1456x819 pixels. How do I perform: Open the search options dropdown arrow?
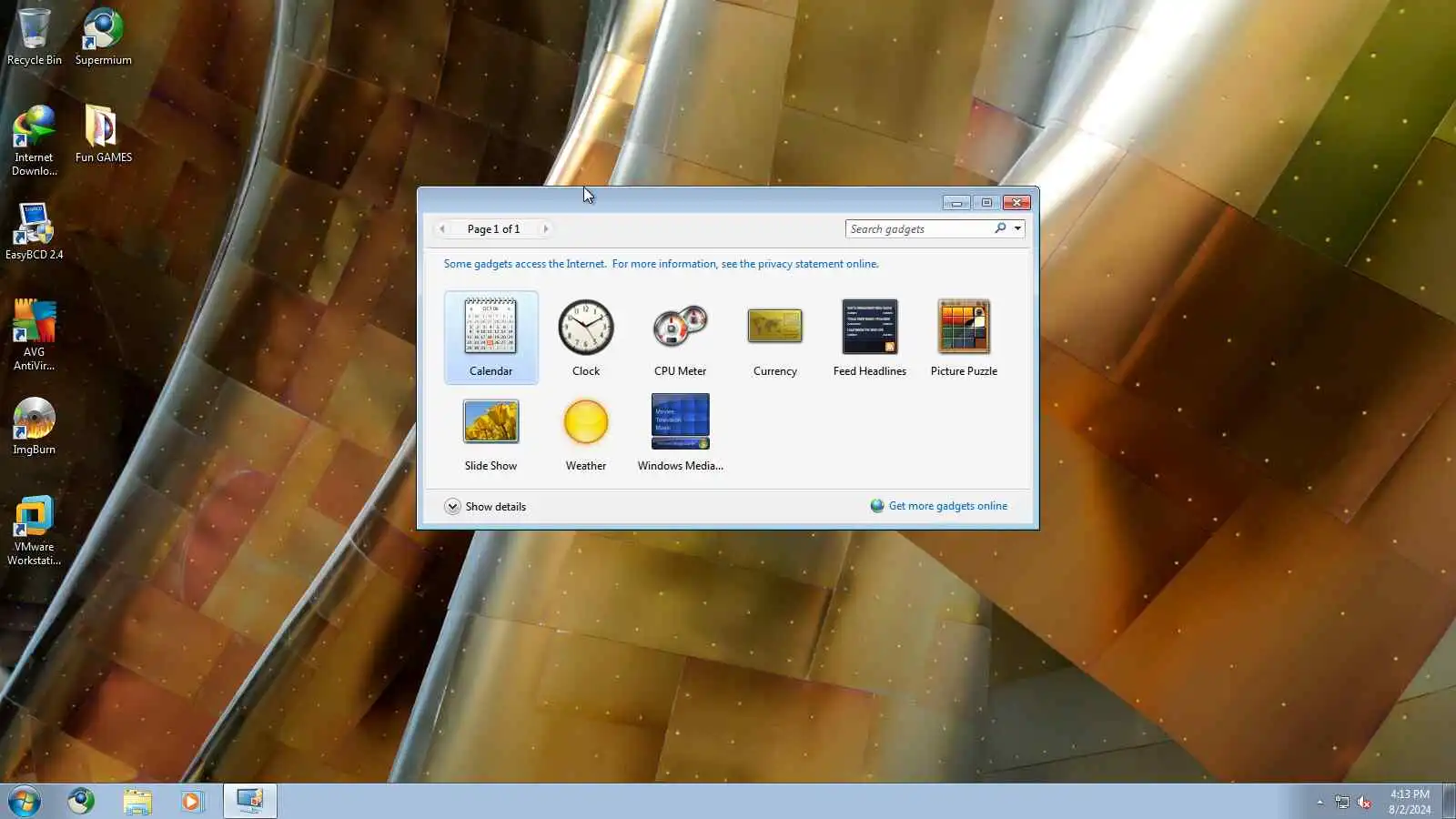point(1017,229)
